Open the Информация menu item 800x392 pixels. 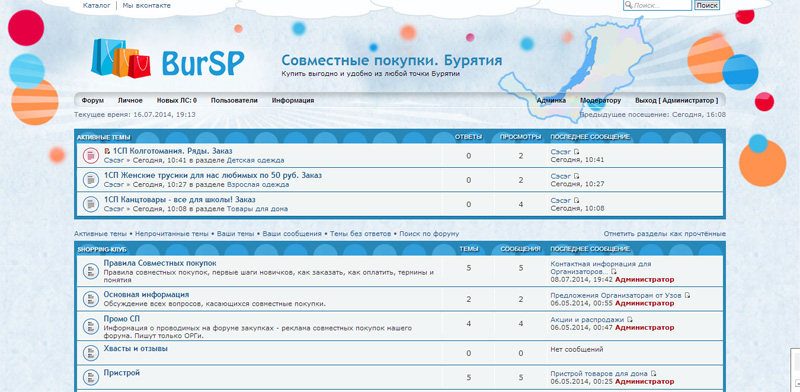(x=293, y=101)
